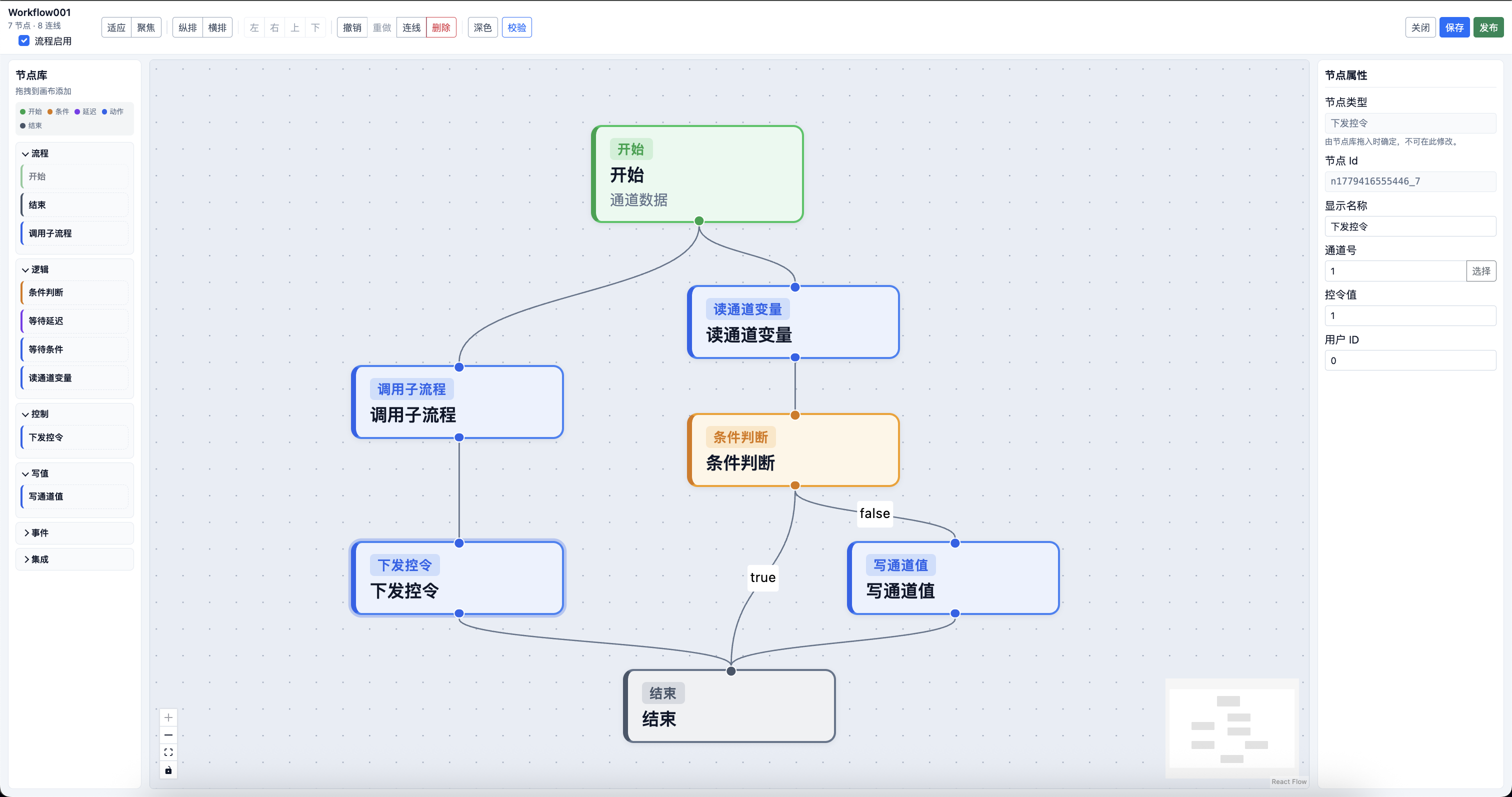Select the 结束 node on canvas
This screenshot has width=1512, height=797.
click(x=729, y=706)
